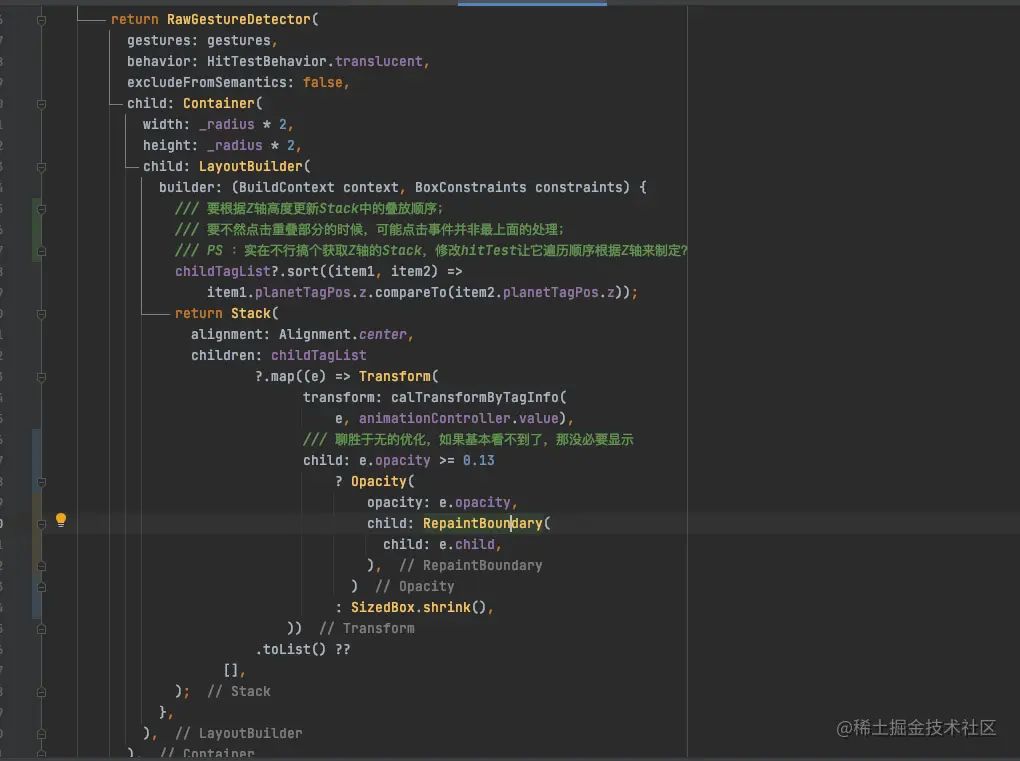Collapse the 'child: LayoutBuilder(' fold marker
Image resolution: width=1020 pixels, height=761 pixels.
tap(42, 167)
